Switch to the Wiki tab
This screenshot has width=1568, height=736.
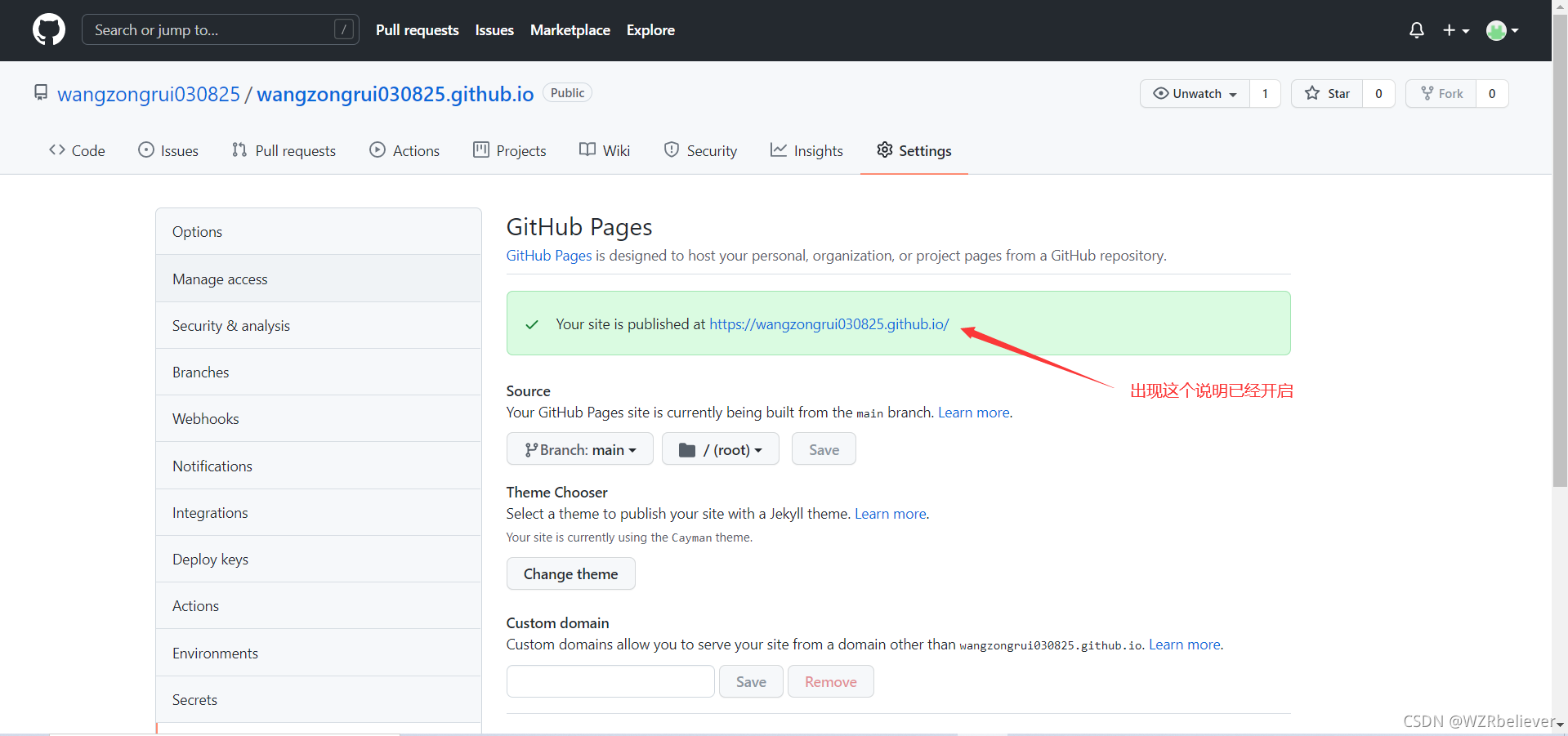point(605,150)
